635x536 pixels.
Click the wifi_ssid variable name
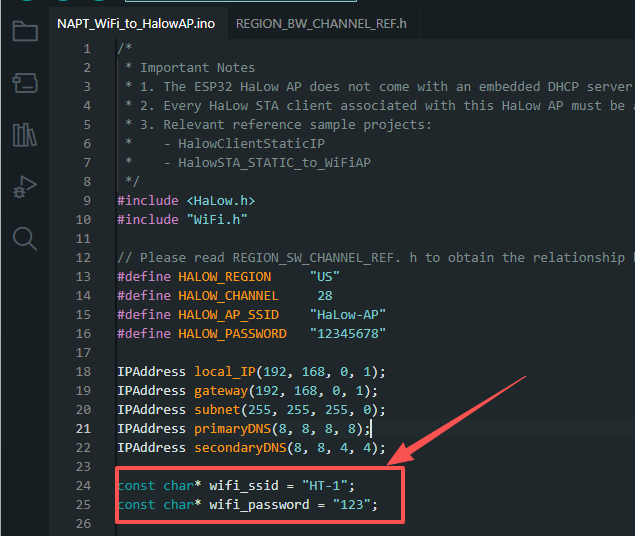[x=244, y=486]
